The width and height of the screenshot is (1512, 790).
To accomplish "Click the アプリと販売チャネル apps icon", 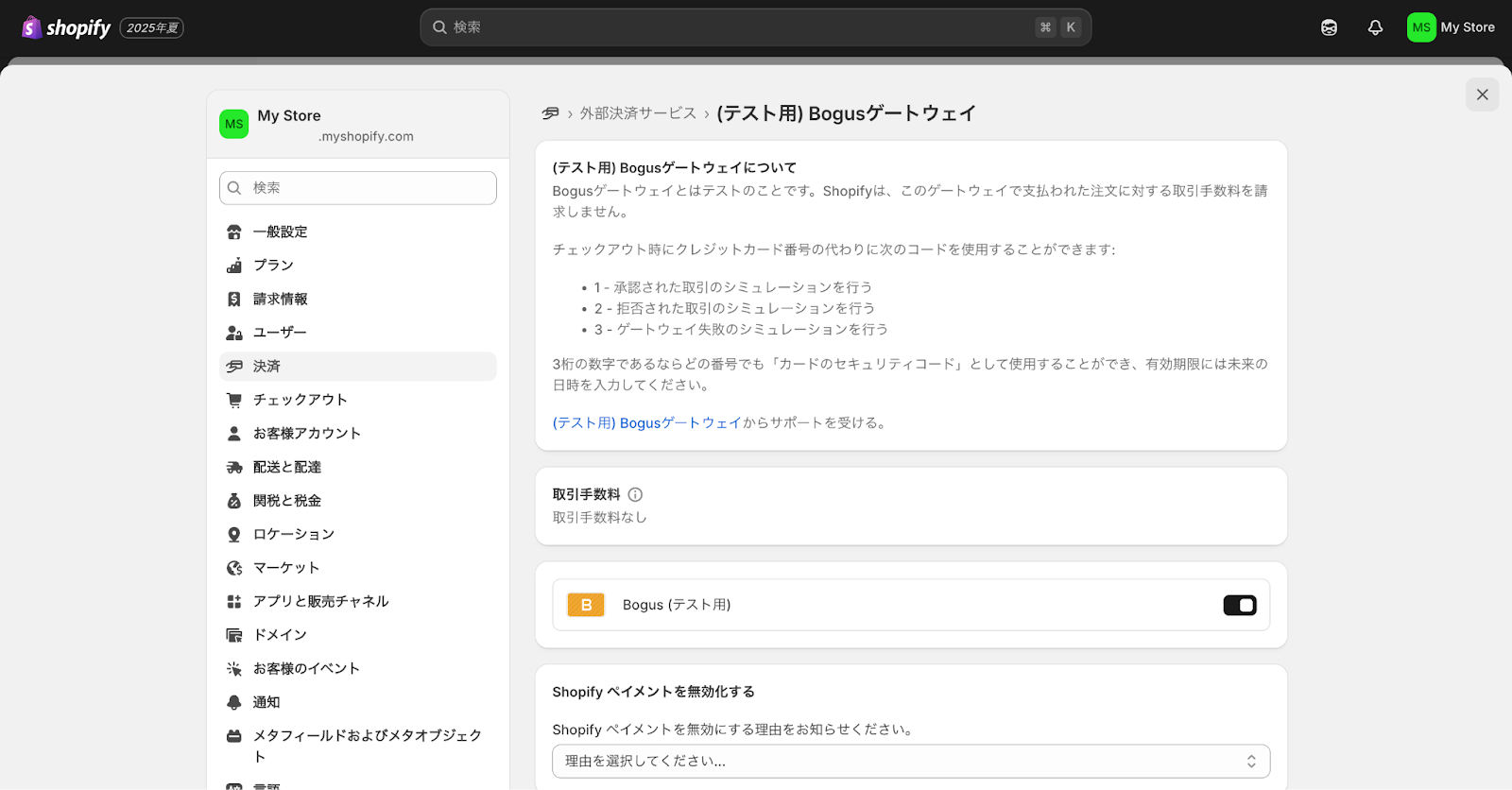I will (x=234, y=601).
